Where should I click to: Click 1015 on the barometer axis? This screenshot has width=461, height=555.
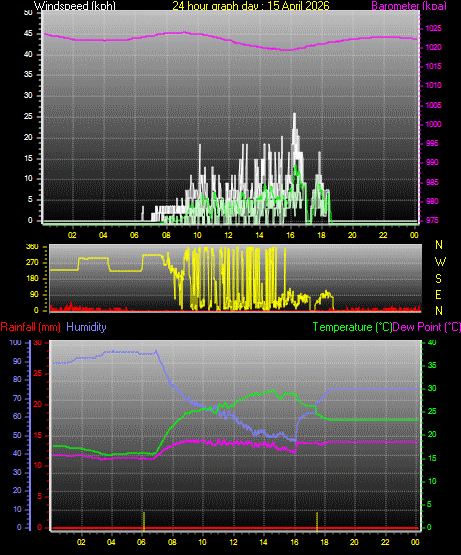pyautogui.click(x=434, y=66)
